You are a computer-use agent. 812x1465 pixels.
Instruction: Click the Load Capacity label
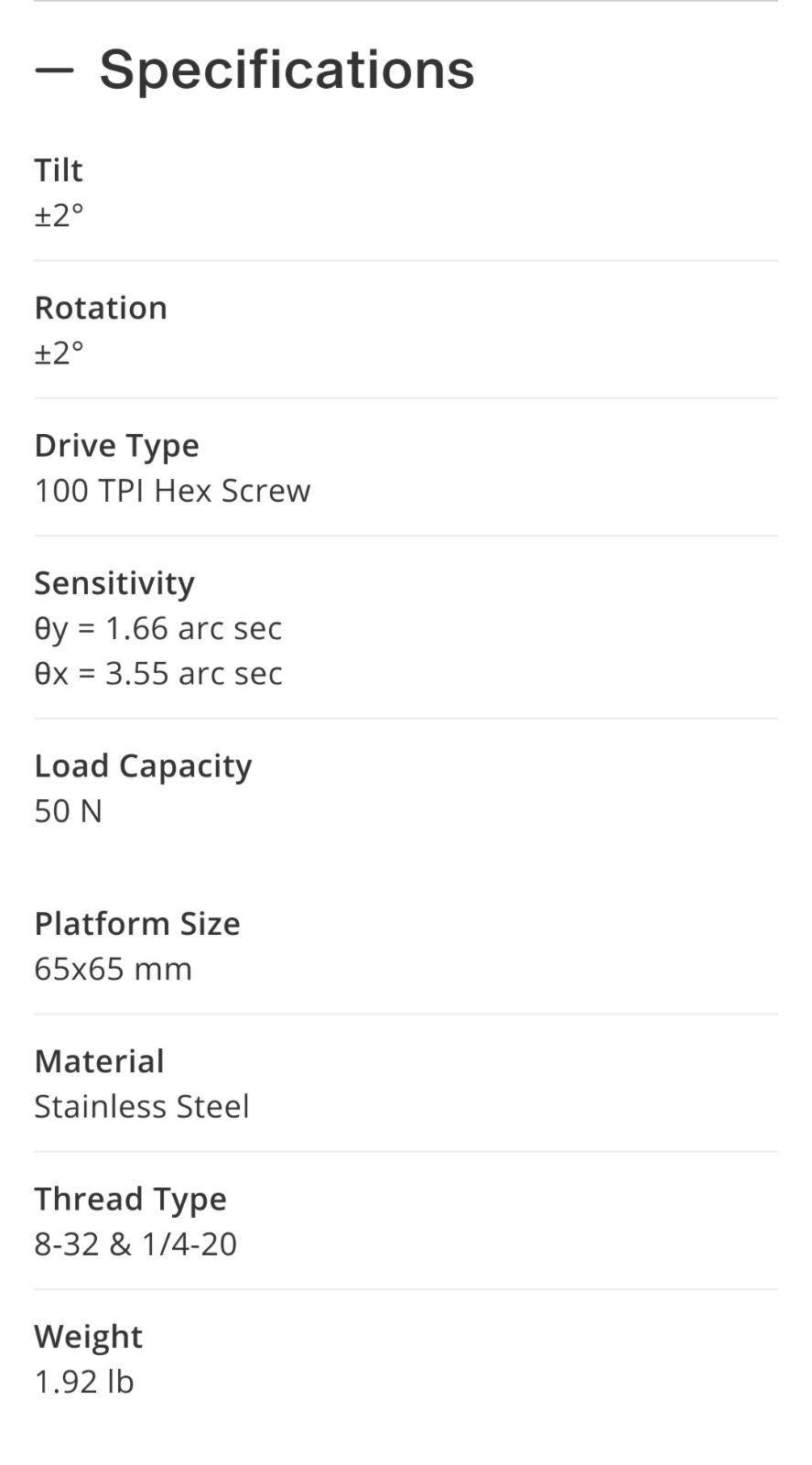tap(143, 765)
